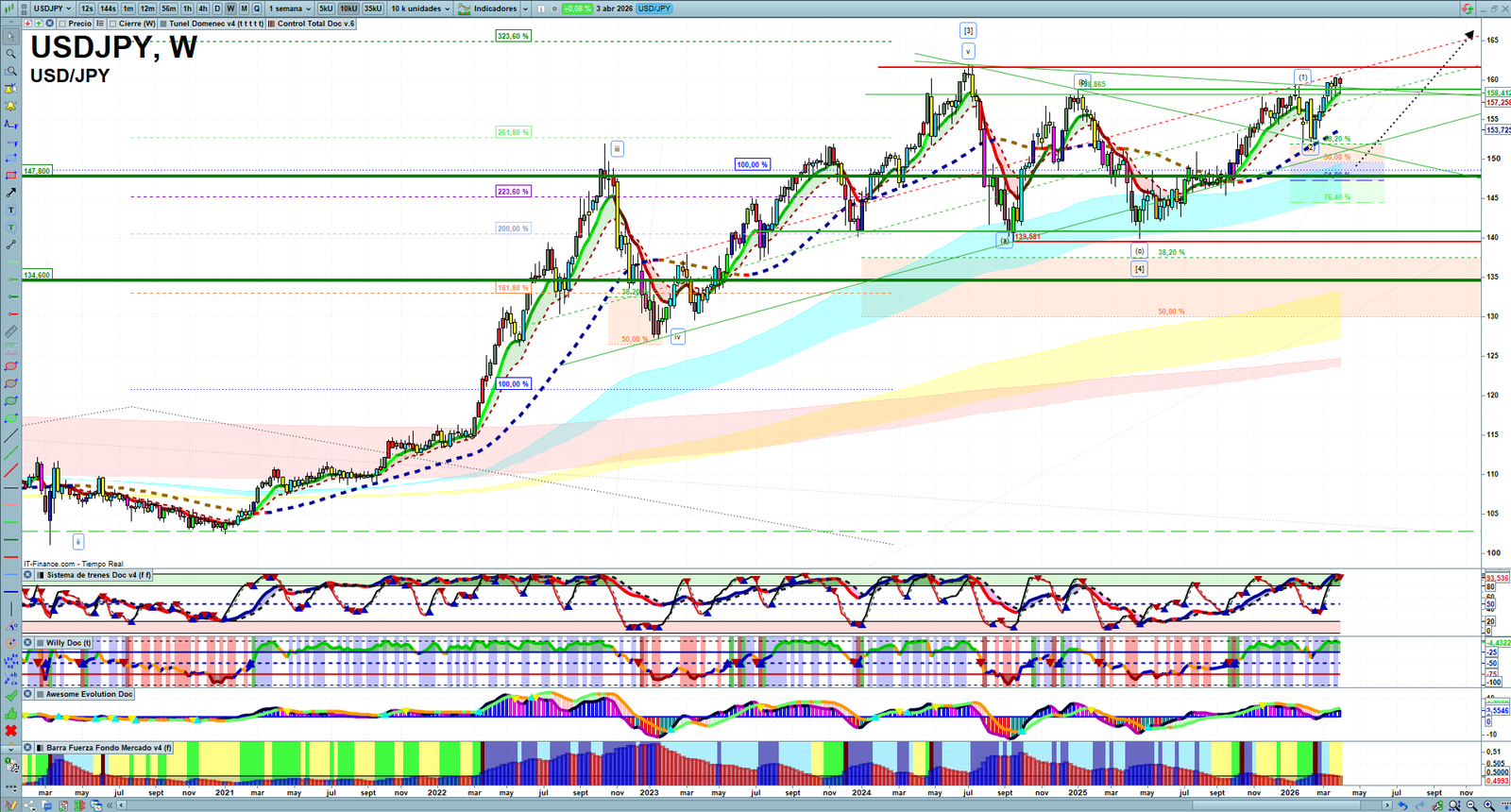Click the horizontal scrollbar right arrow

coord(1387,805)
